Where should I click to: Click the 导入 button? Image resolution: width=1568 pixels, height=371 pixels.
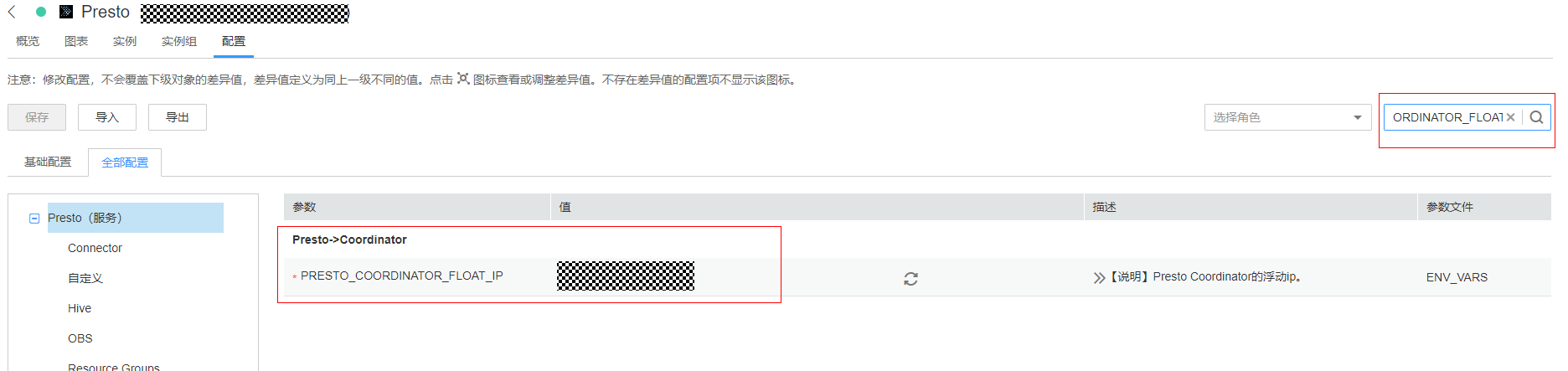click(x=107, y=117)
